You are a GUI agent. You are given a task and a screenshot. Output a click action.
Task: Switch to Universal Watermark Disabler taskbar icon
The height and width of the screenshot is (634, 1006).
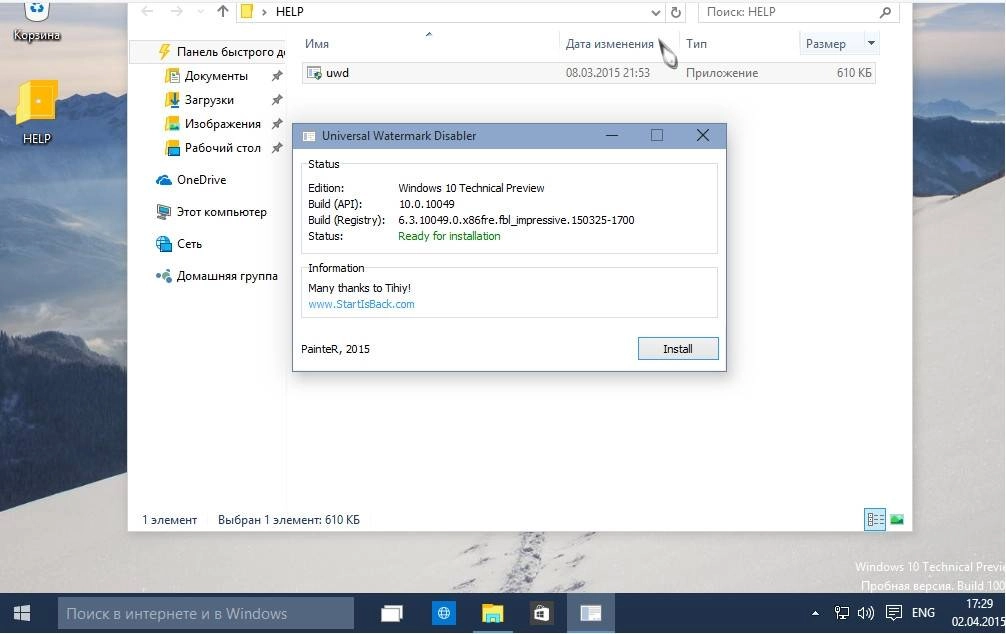590,613
